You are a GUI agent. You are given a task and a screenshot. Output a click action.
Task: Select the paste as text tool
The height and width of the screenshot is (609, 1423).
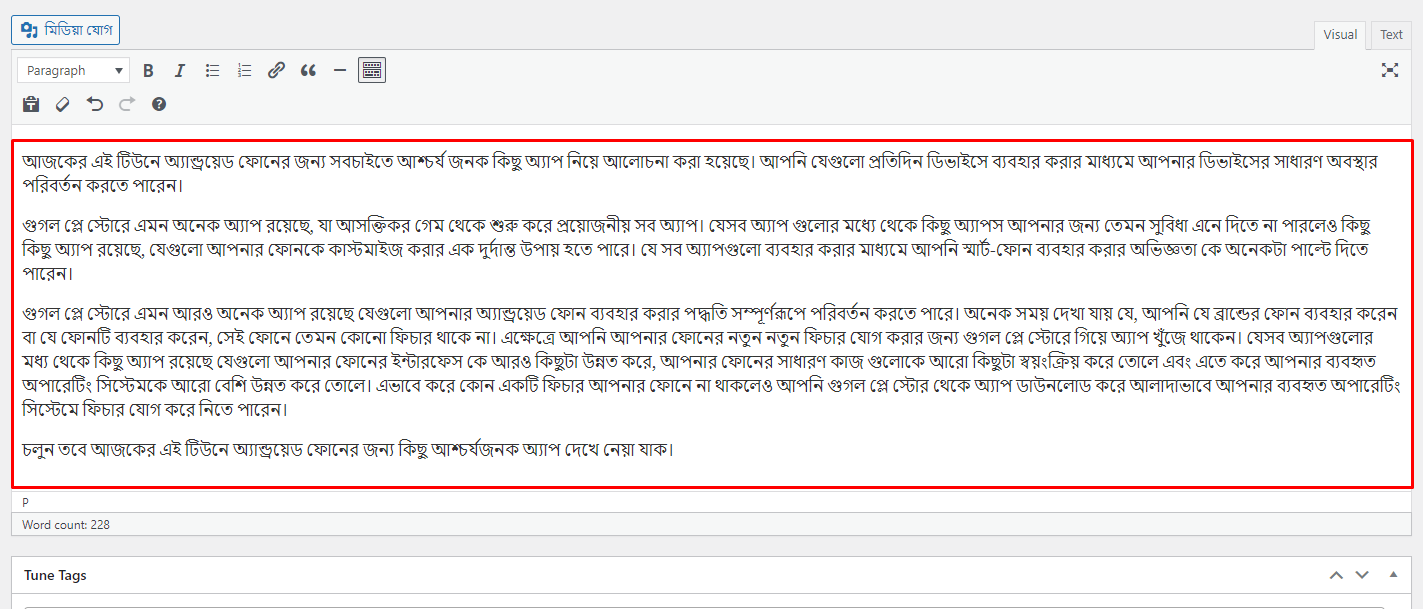coord(30,104)
